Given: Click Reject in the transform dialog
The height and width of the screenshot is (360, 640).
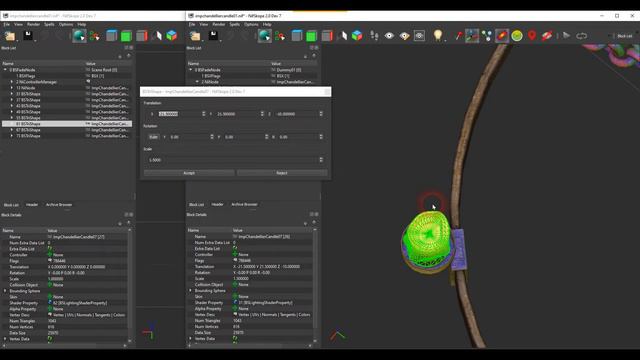Looking at the screenshot, I should [x=282, y=173].
